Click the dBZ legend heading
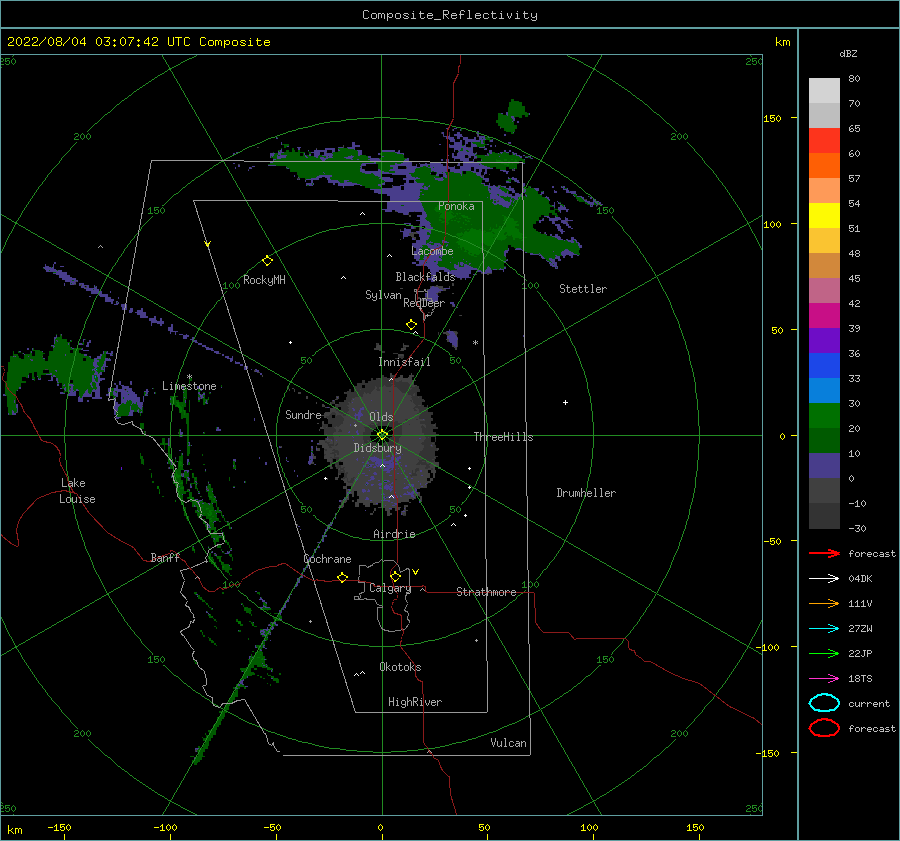This screenshot has width=900, height=841. (848, 54)
